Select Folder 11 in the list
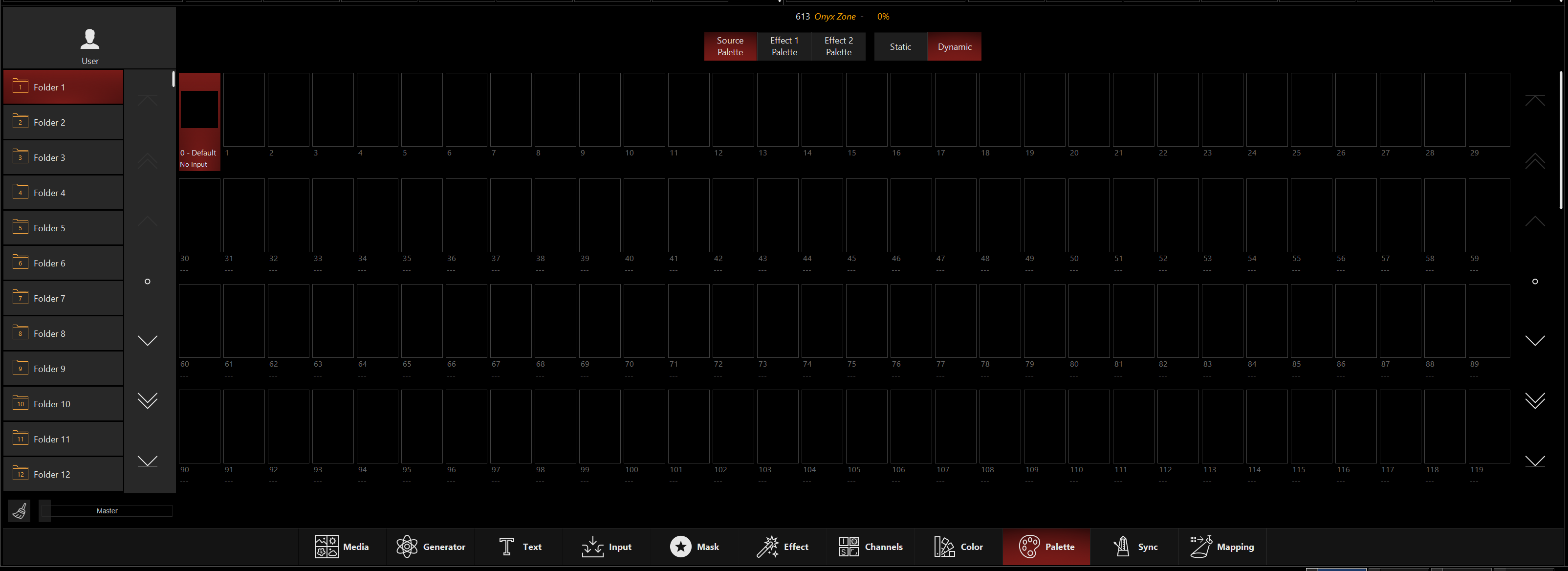The height and width of the screenshot is (571, 1568). pos(64,439)
